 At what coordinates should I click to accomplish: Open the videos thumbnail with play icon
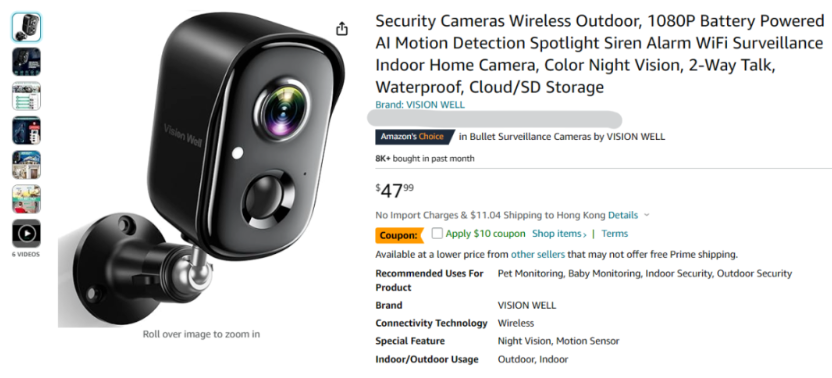click(x=27, y=233)
